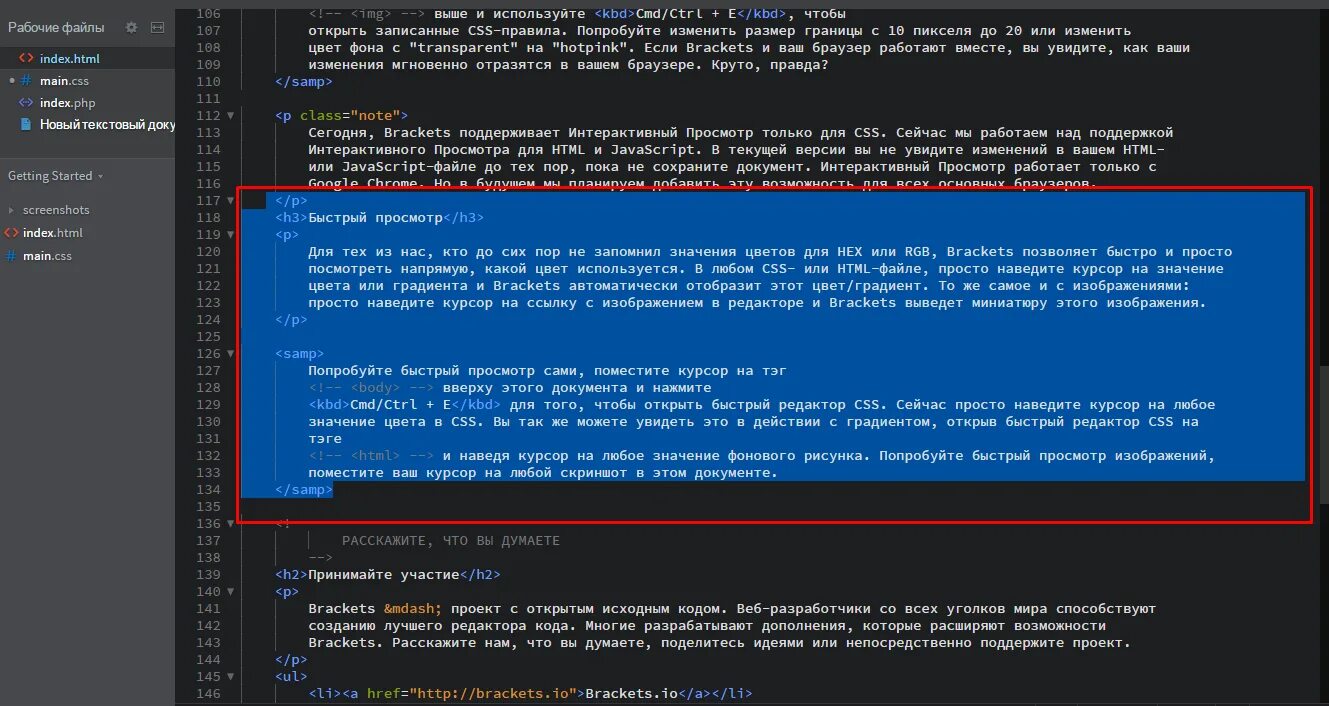The height and width of the screenshot is (706, 1329).
Task: Open index.html in the project tree
Action: pos(53,233)
